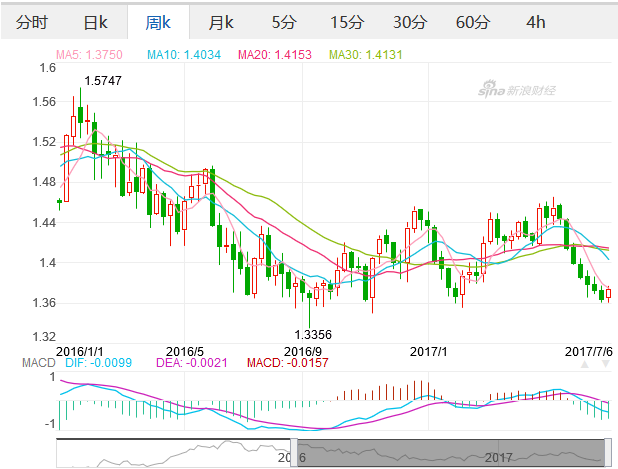Switch to the 分时 chart tab
Image resolution: width=618 pixels, height=469 pixels.
[x=32, y=22]
